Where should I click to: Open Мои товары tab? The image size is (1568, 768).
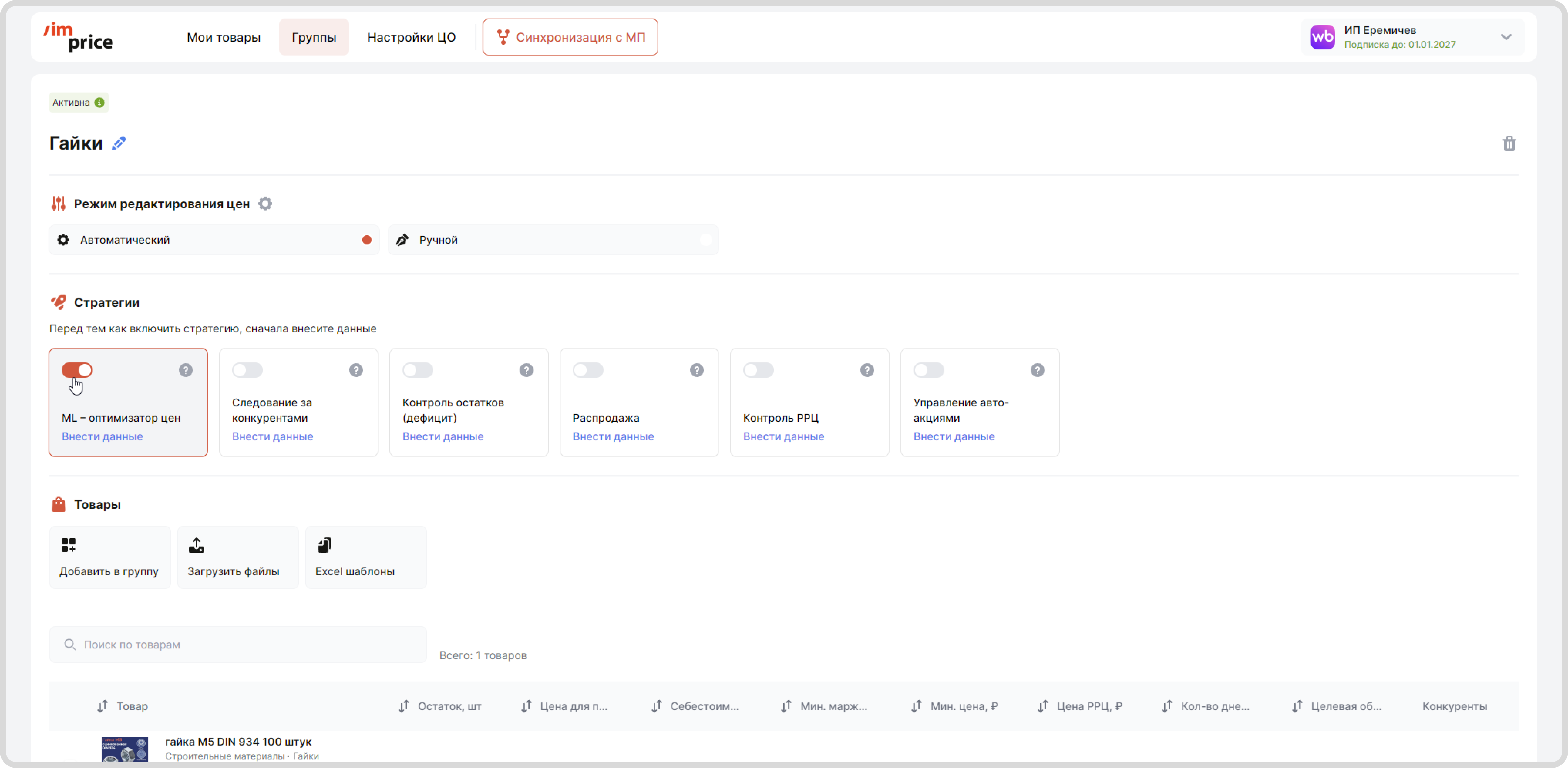(223, 37)
